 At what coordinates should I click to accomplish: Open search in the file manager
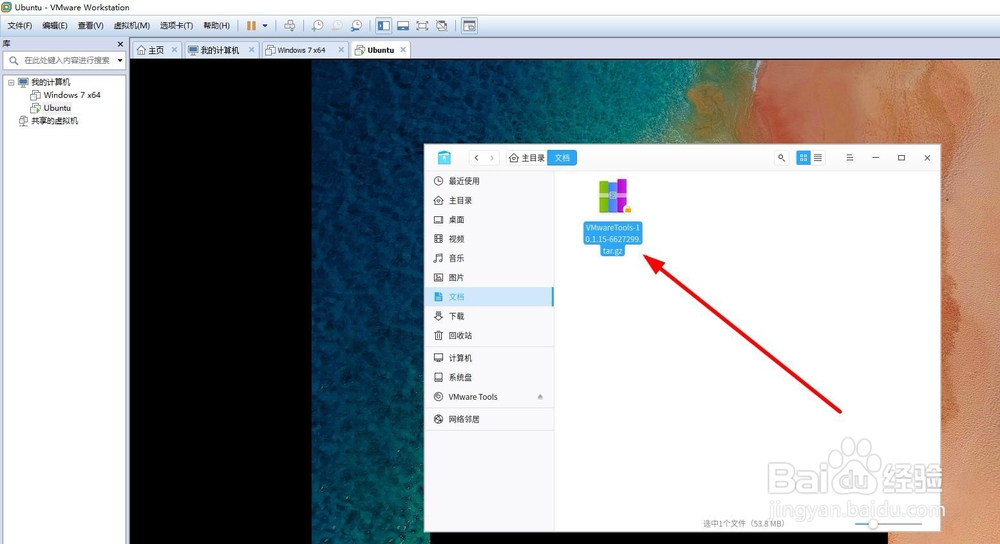[781, 158]
